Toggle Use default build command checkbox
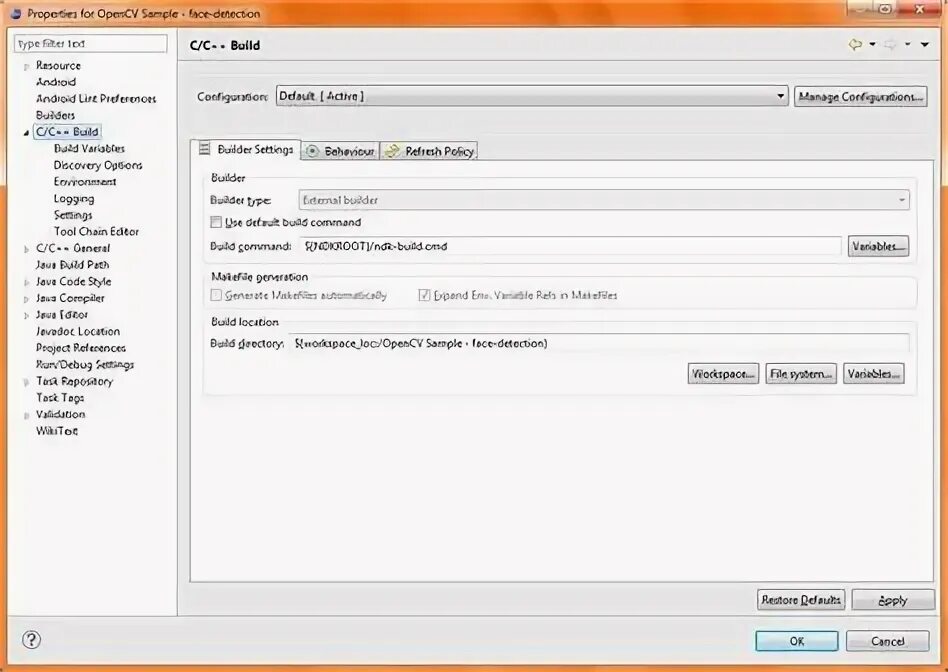The height and width of the screenshot is (672, 948). (x=216, y=222)
